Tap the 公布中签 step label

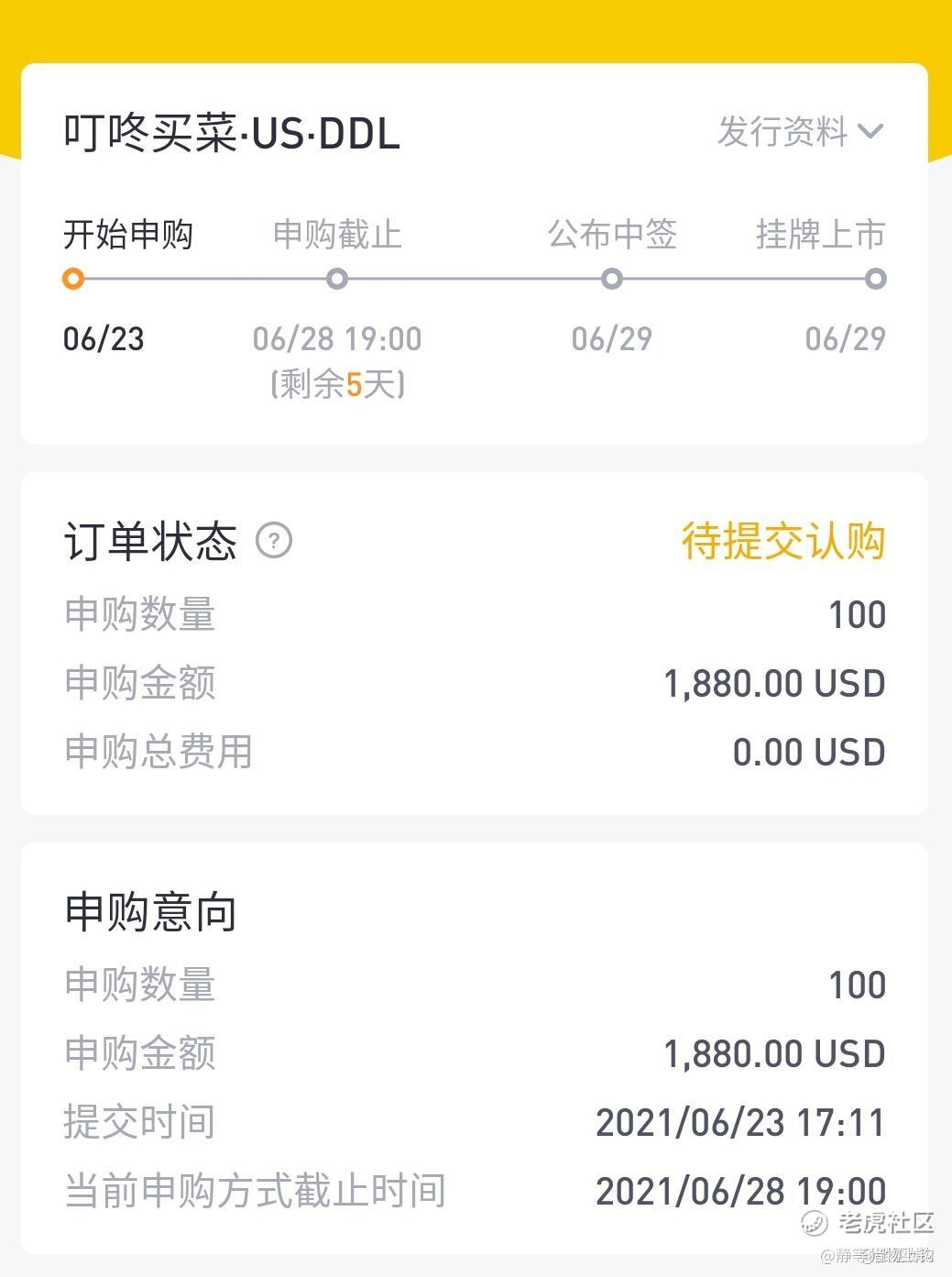(x=612, y=235)
